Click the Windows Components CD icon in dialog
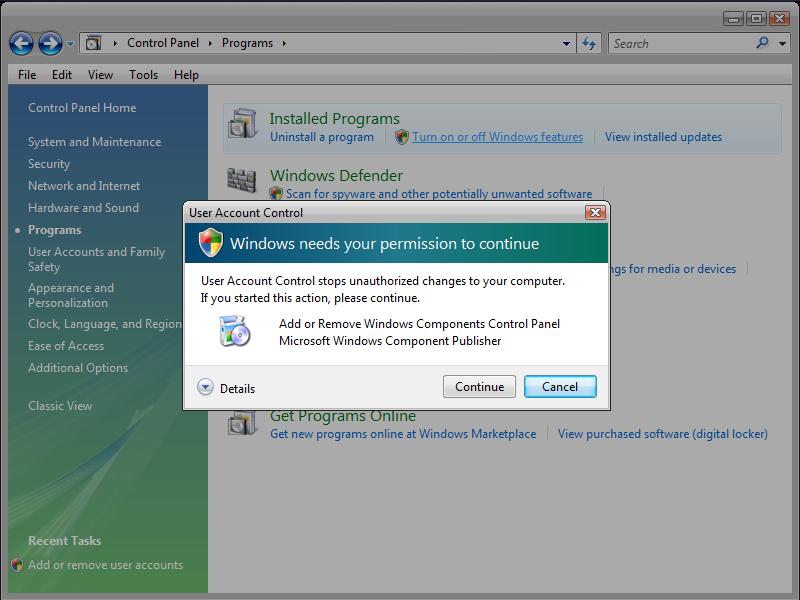The image size is (800, 600). click(235, 331)
